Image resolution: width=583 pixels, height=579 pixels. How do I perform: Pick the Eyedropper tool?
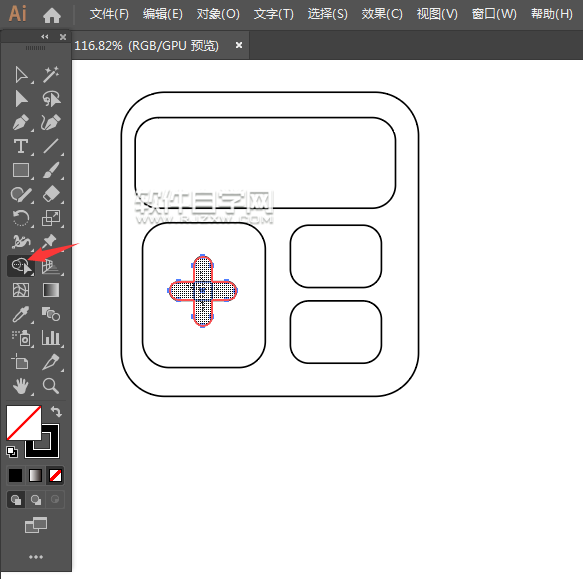(21, 314)
